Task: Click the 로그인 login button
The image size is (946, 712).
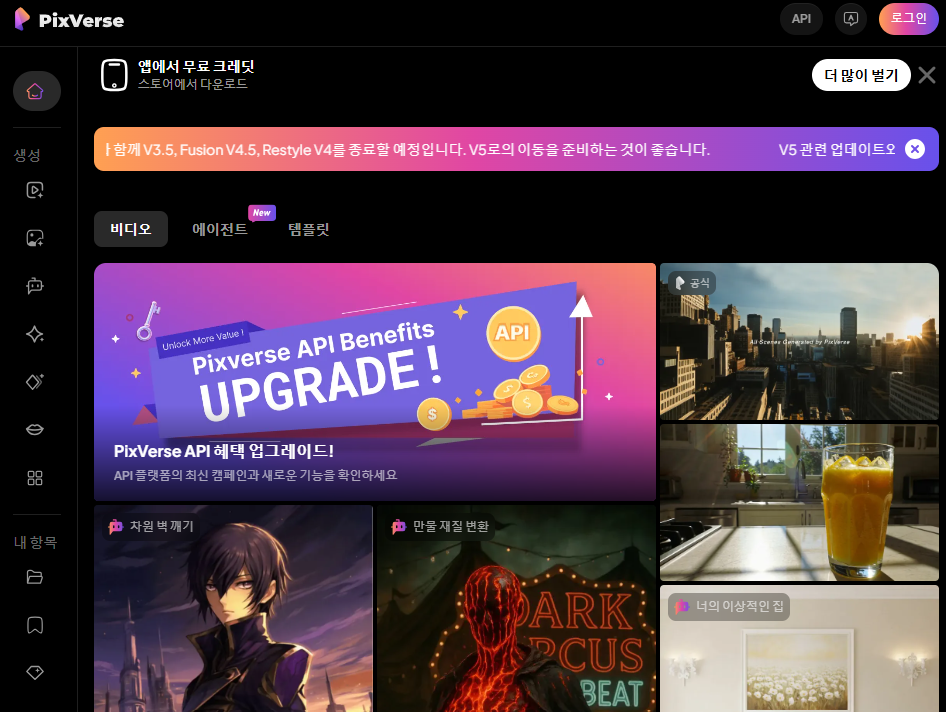Action: tap(908, 19)
